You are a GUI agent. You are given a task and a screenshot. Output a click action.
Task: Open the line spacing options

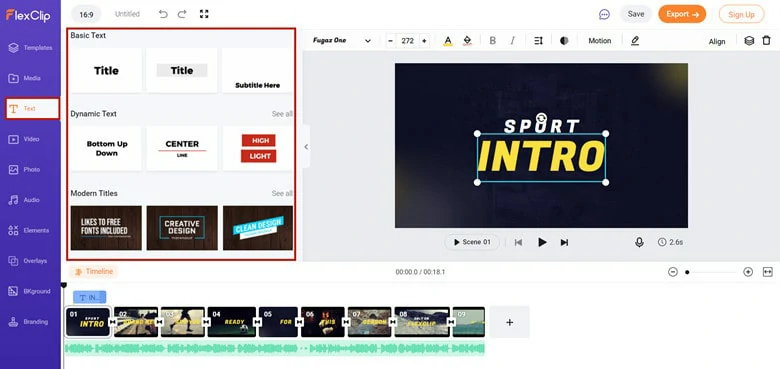click(x=538, y=41)
